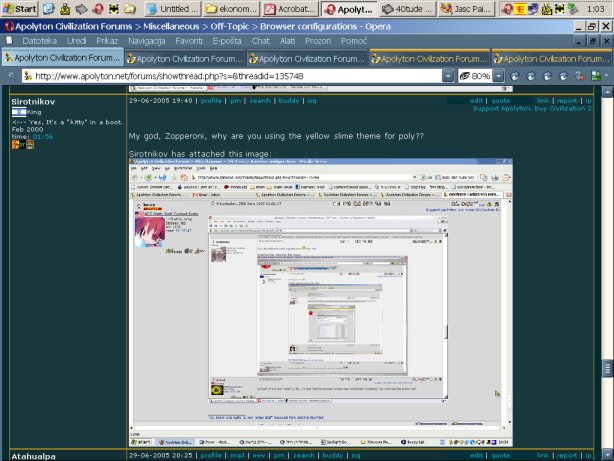Click the page icon left of the URL
The height and width of the screenshot is (461, 614).
(10, 76)
